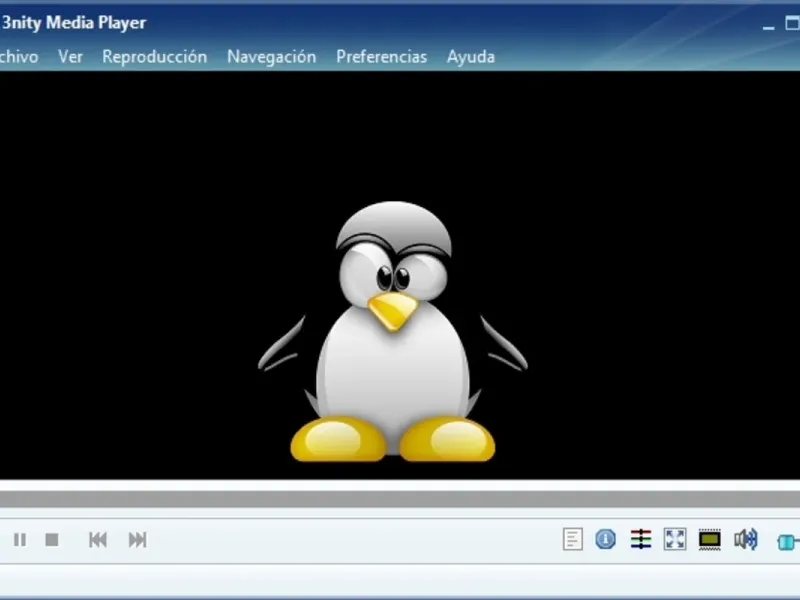Viewport: 800px width, 600px height.
Task: Open the Navegación menu
Action: [271, 57]
